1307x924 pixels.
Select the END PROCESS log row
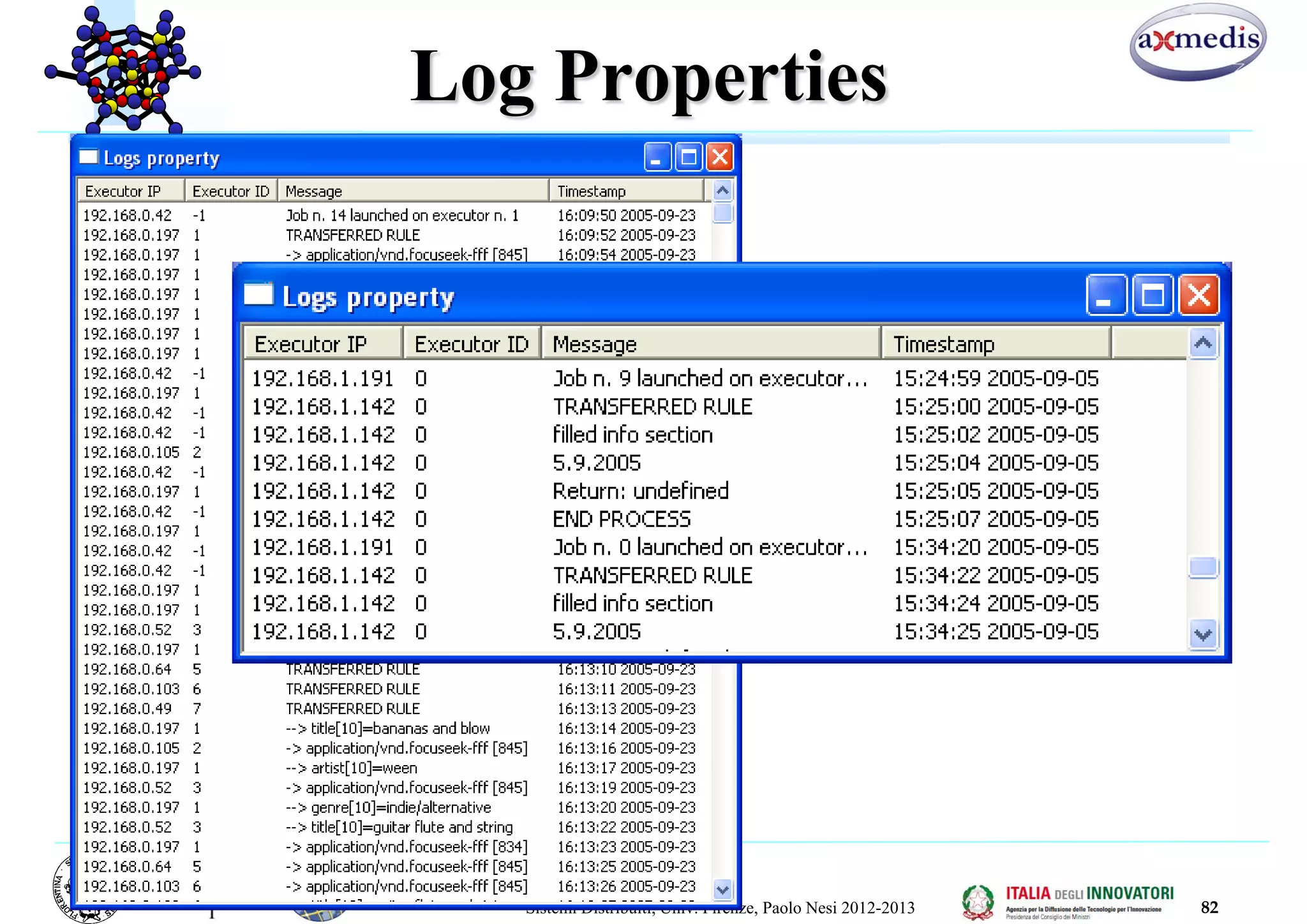click(622, 519)
